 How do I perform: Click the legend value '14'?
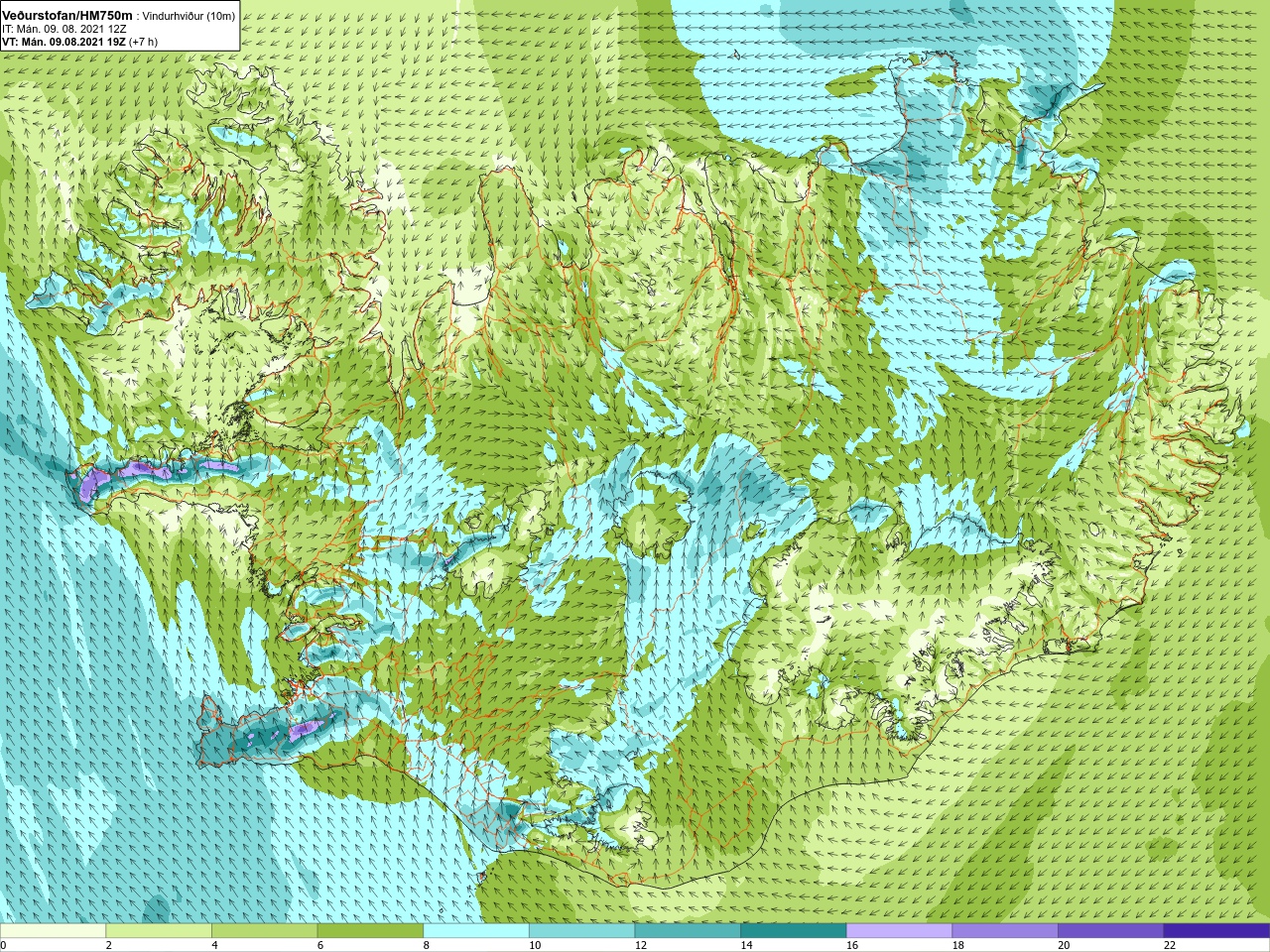[x=746, y=945]
